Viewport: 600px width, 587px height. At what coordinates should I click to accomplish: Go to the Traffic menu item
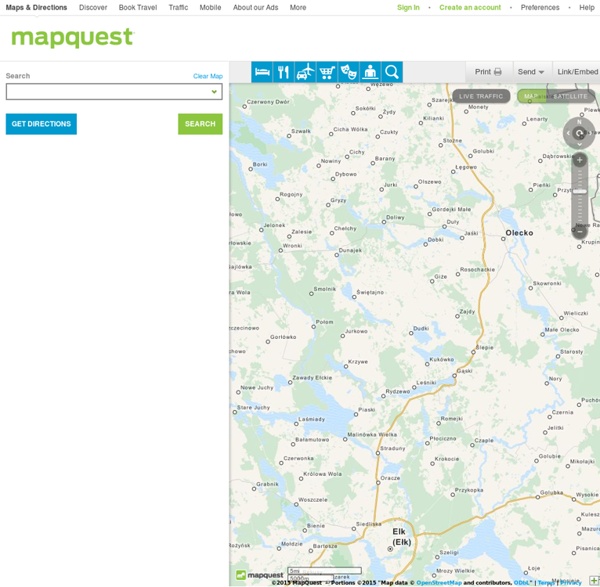pos(178,7)
